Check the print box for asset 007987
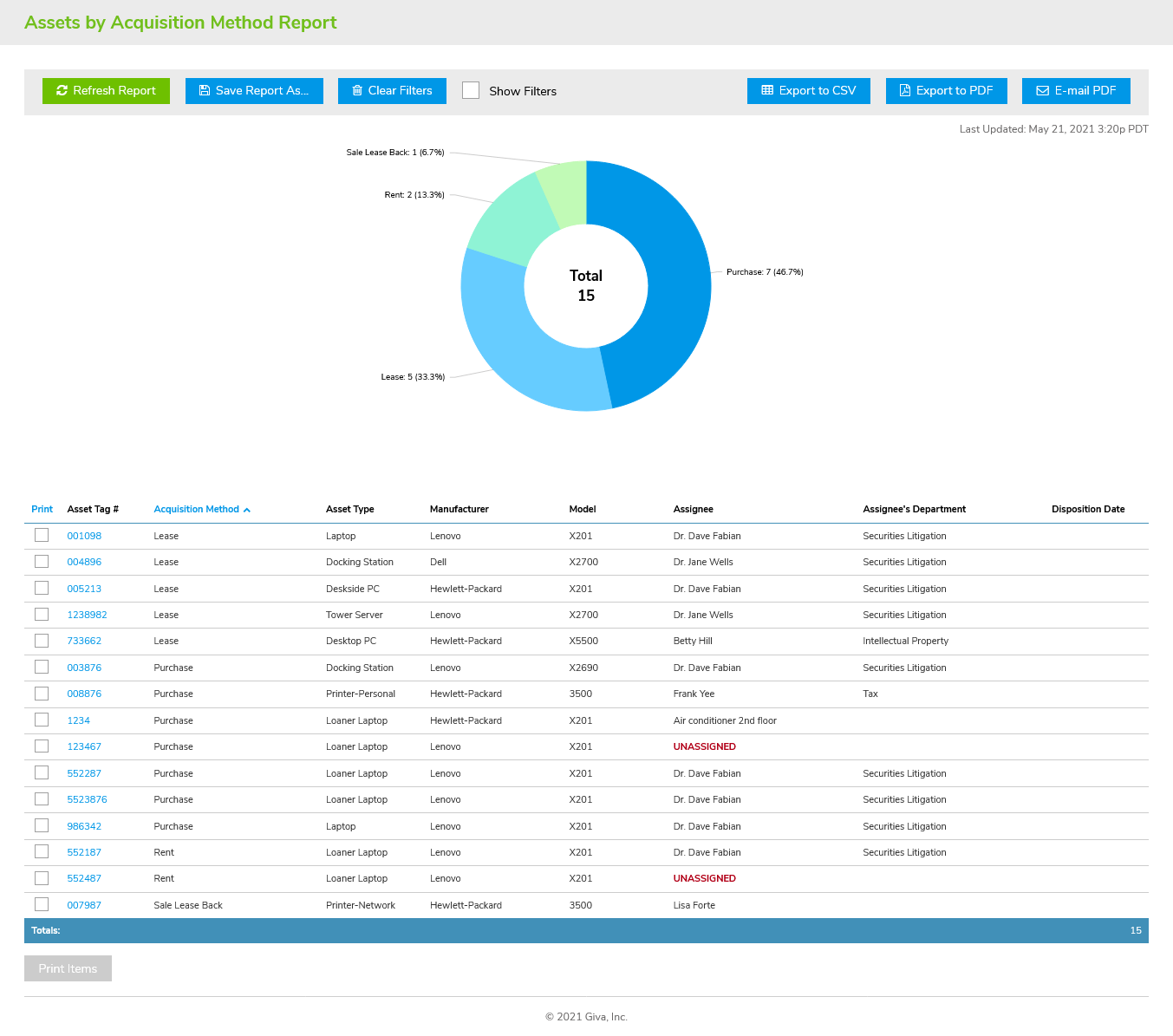Viewport: 1173px width, 1036px height. click(41, 904)
